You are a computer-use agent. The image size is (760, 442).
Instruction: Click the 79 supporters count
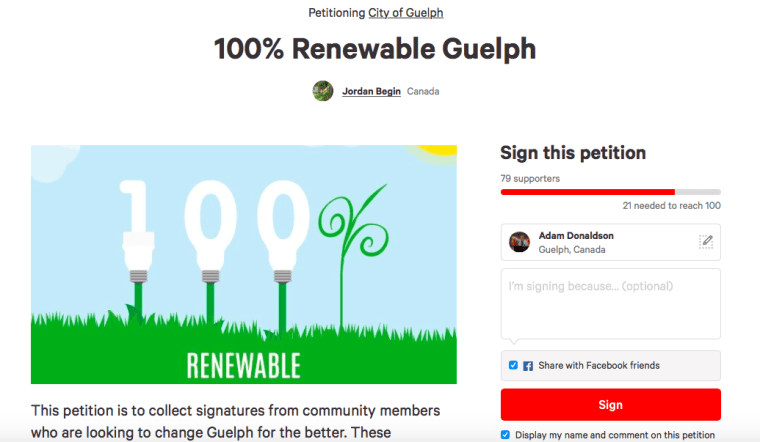click(x=530, y=178)
